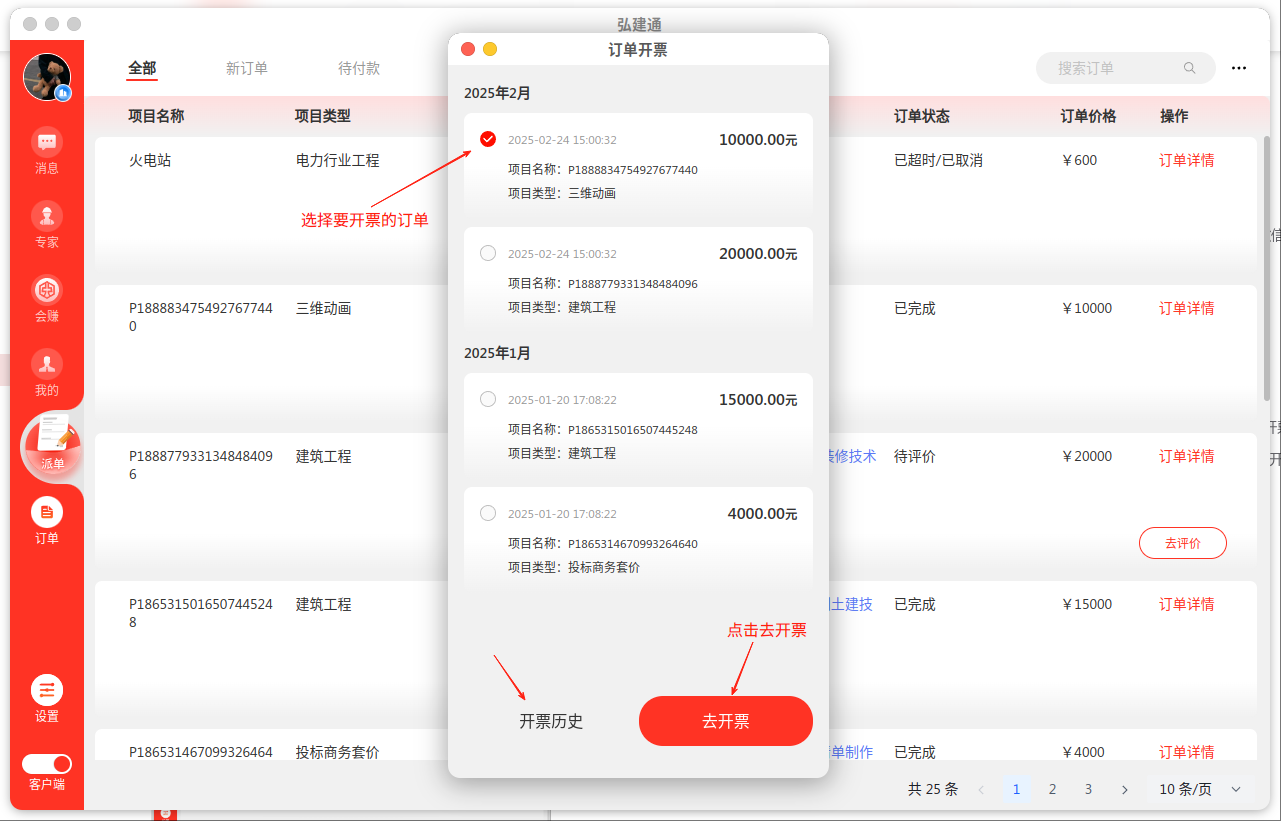Toggle the 客户端 client switch

click(47, 764)
